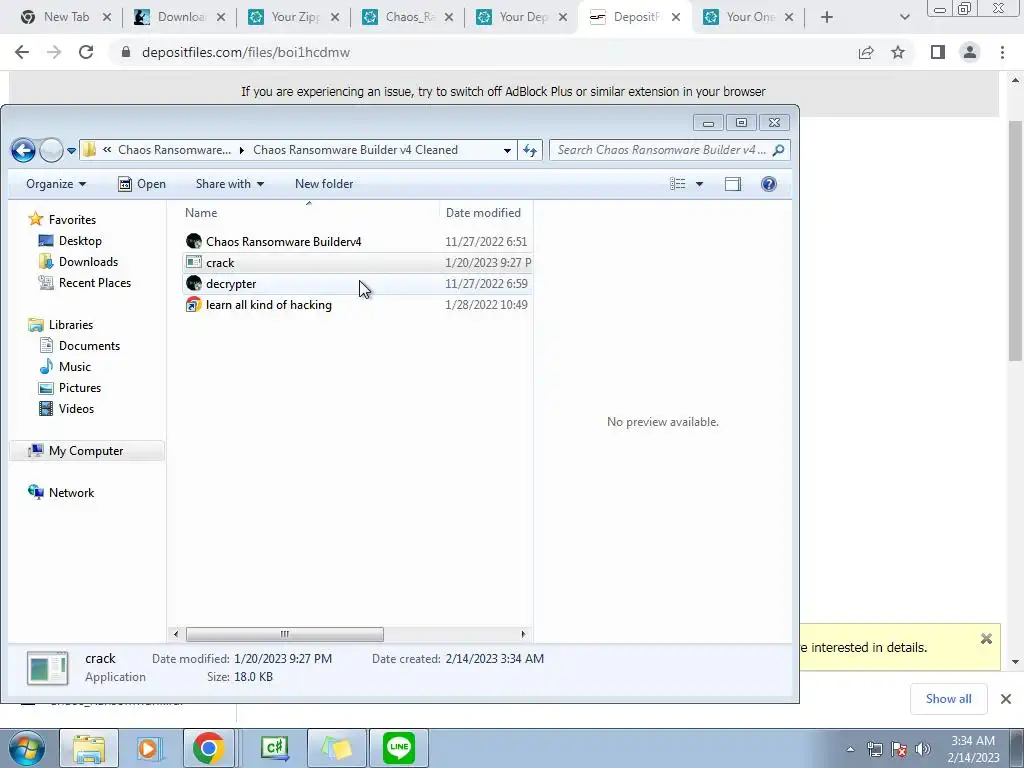The height and width of the screenshot is (768, 1024).
Task: Select My Computer in the navigation pane
Action: 86,451
